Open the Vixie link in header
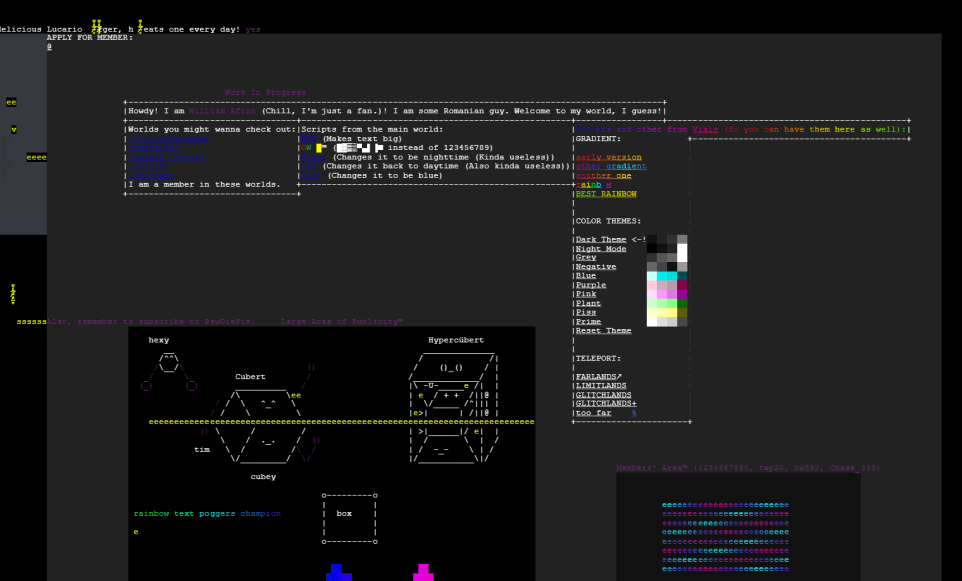This screenshot has height=581, width=962. point(706,129)
